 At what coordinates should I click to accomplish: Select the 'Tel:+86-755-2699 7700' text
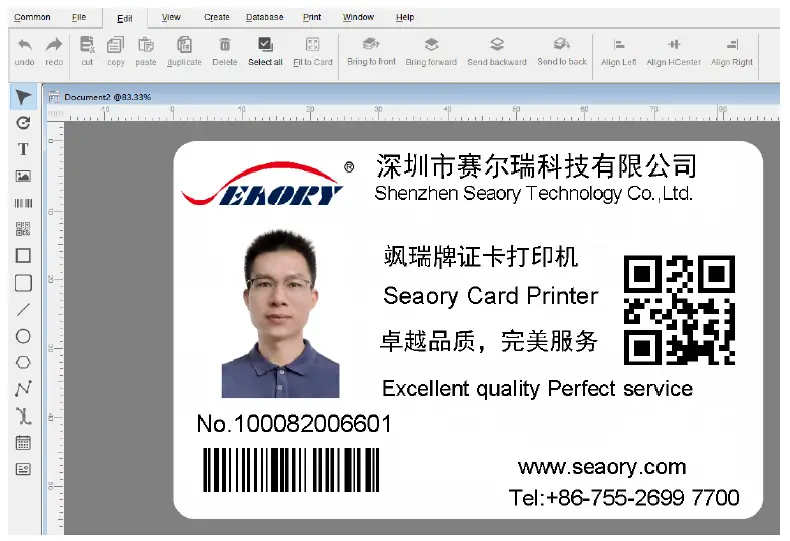tap(624, 498)
